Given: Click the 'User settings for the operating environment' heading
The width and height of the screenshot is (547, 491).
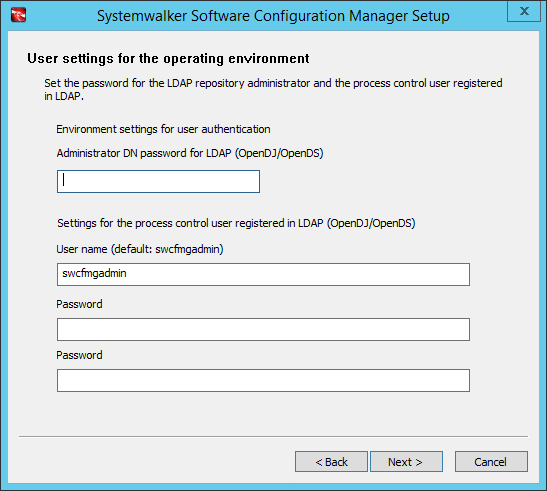Looking at the screenshot, I should (x=168, y=58).
